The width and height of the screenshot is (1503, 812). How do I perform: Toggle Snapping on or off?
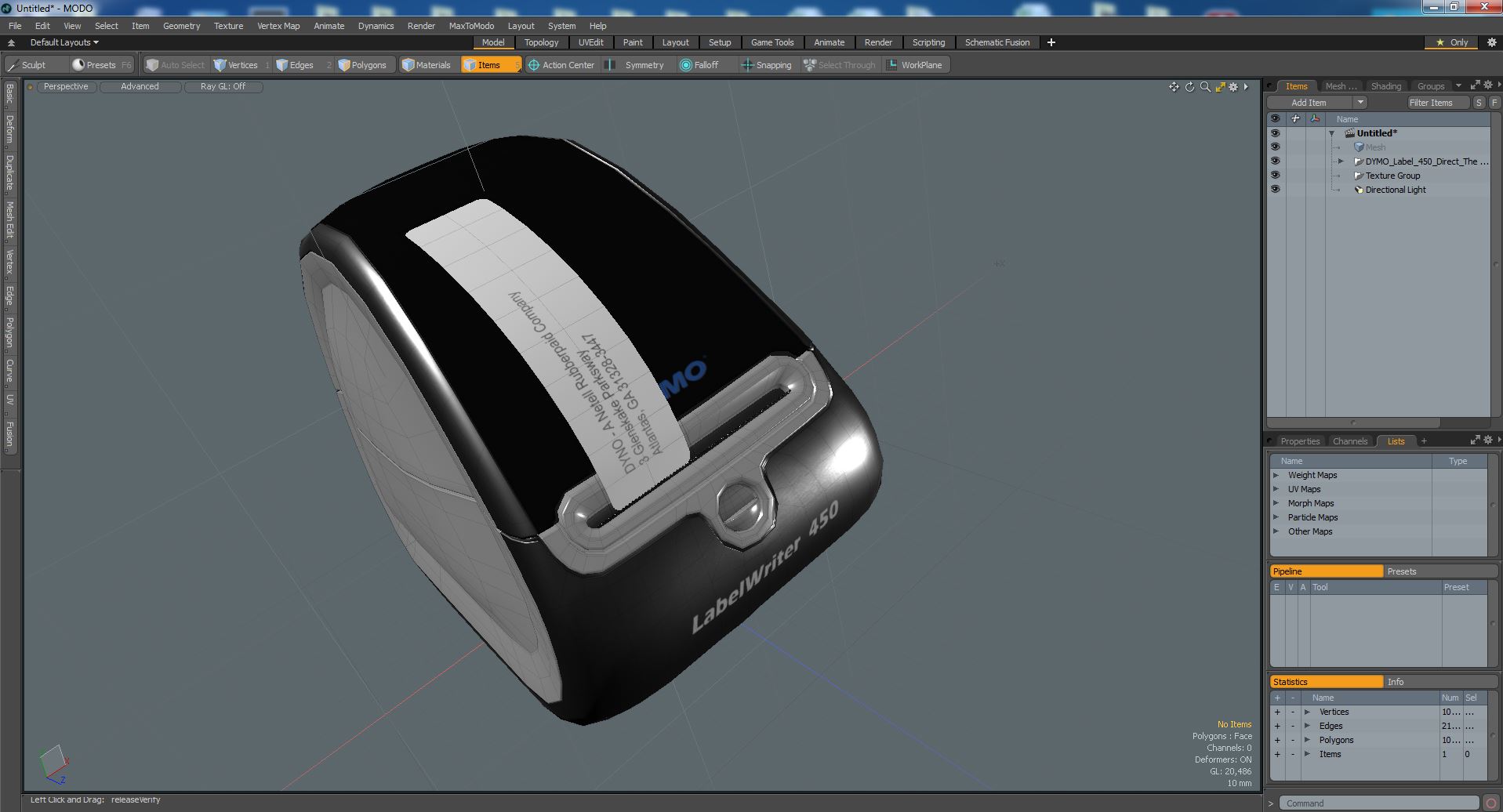pyautogui.click(x=767, y=65)
